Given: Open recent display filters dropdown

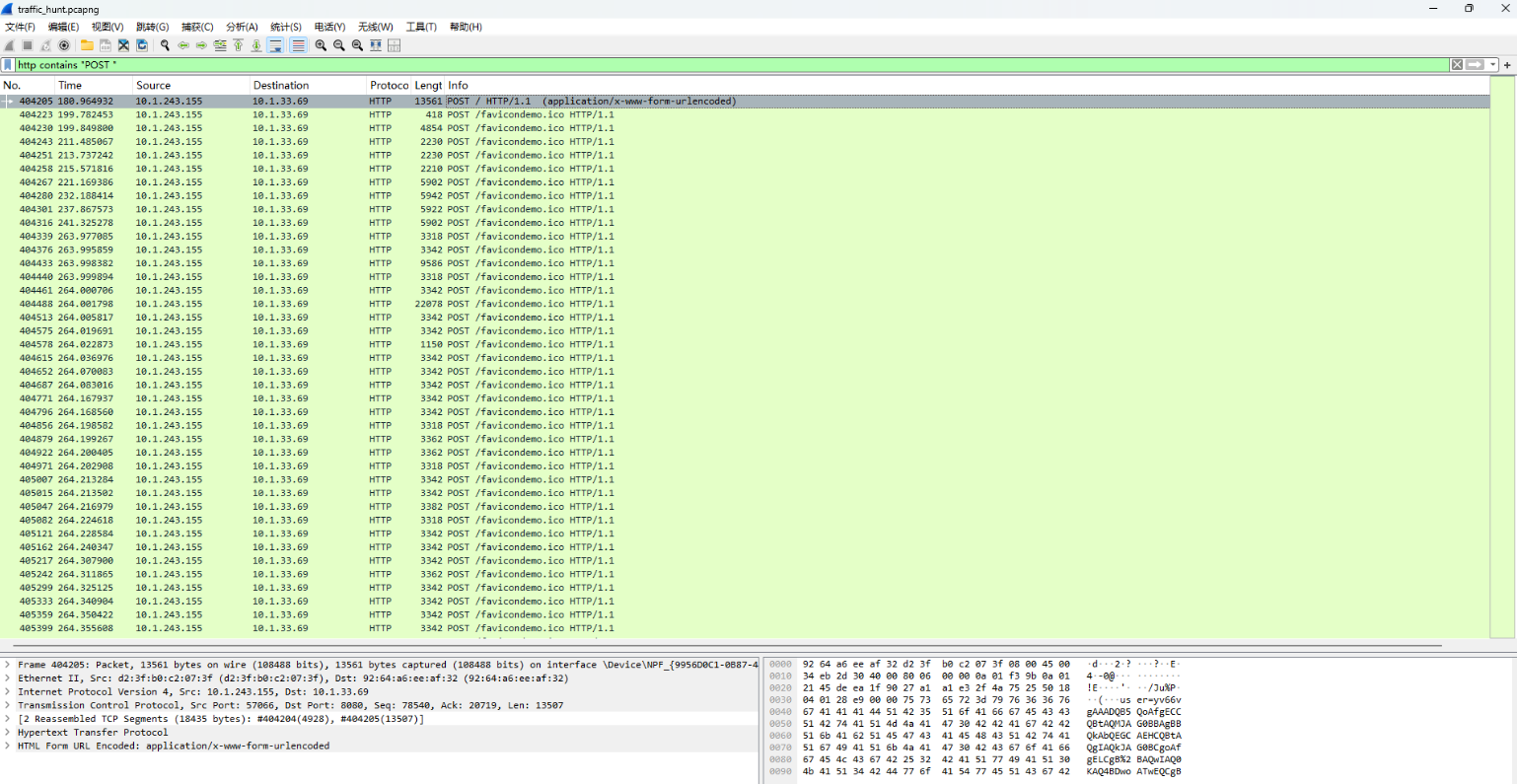Looking at the screenshot, I should (1493, 65).
